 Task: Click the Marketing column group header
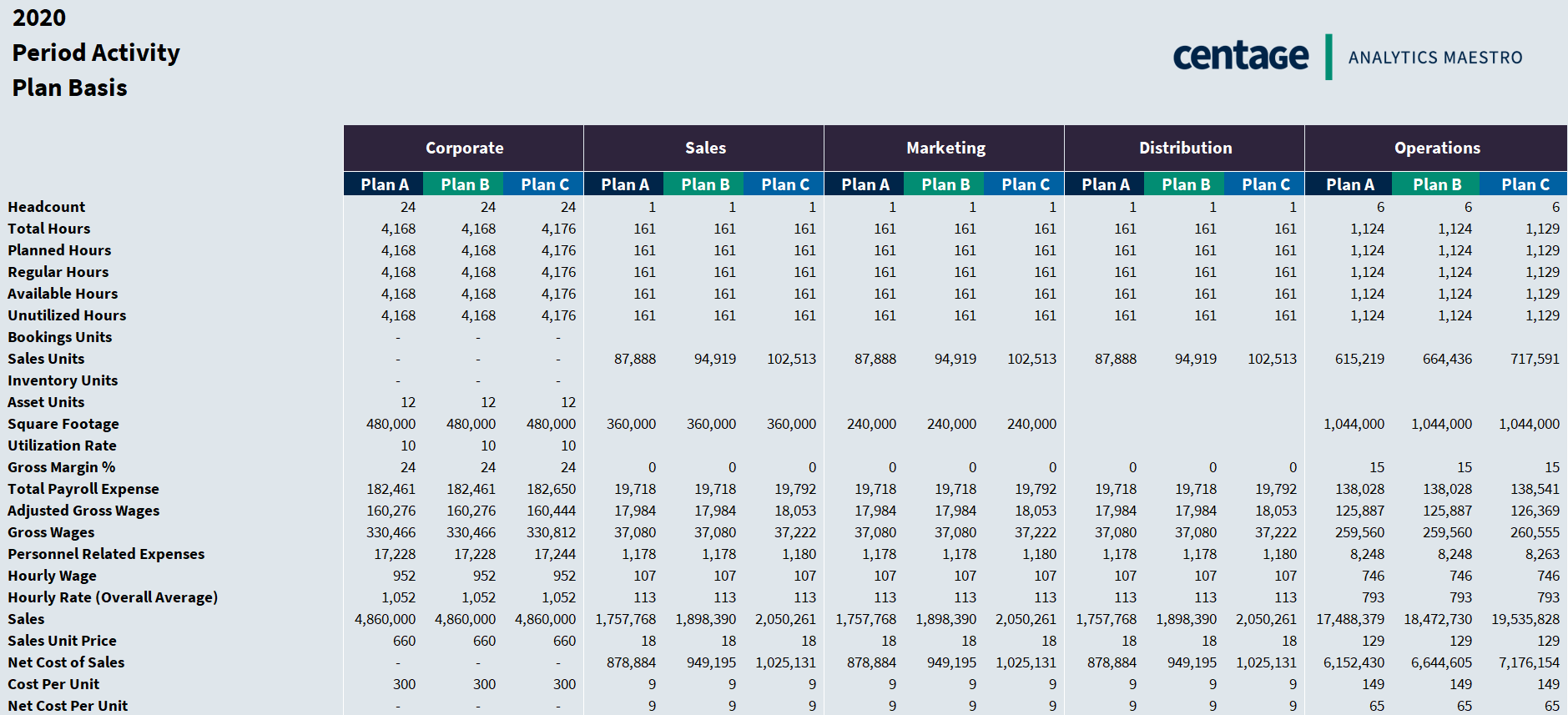click(x=945, y=149)
